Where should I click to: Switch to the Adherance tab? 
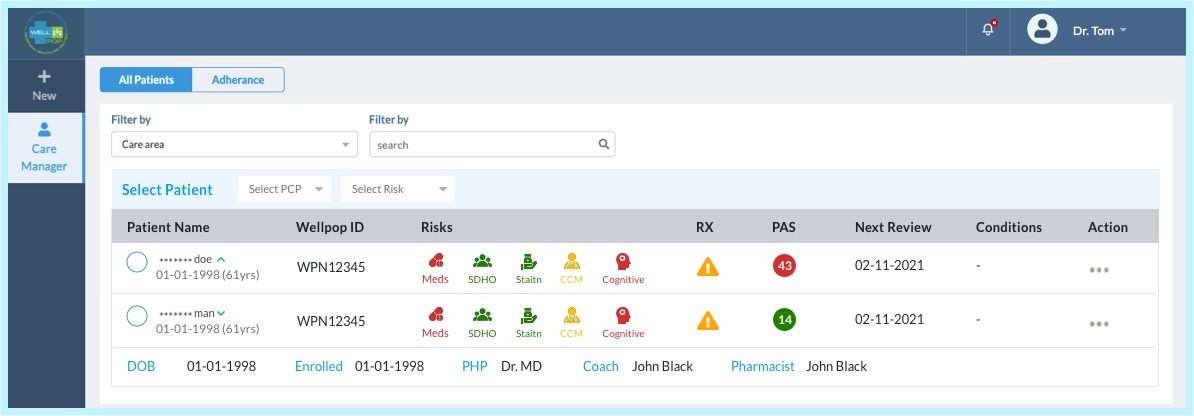click(238, 80)
